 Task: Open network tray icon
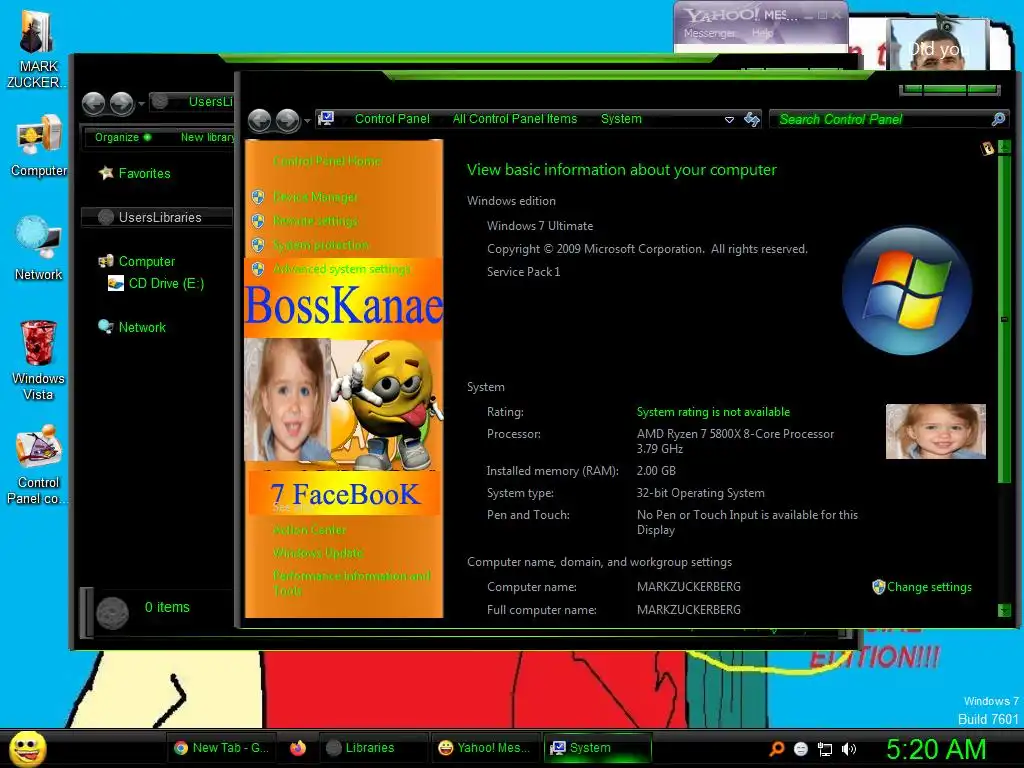pyautogui.click(x=825, y=749)
